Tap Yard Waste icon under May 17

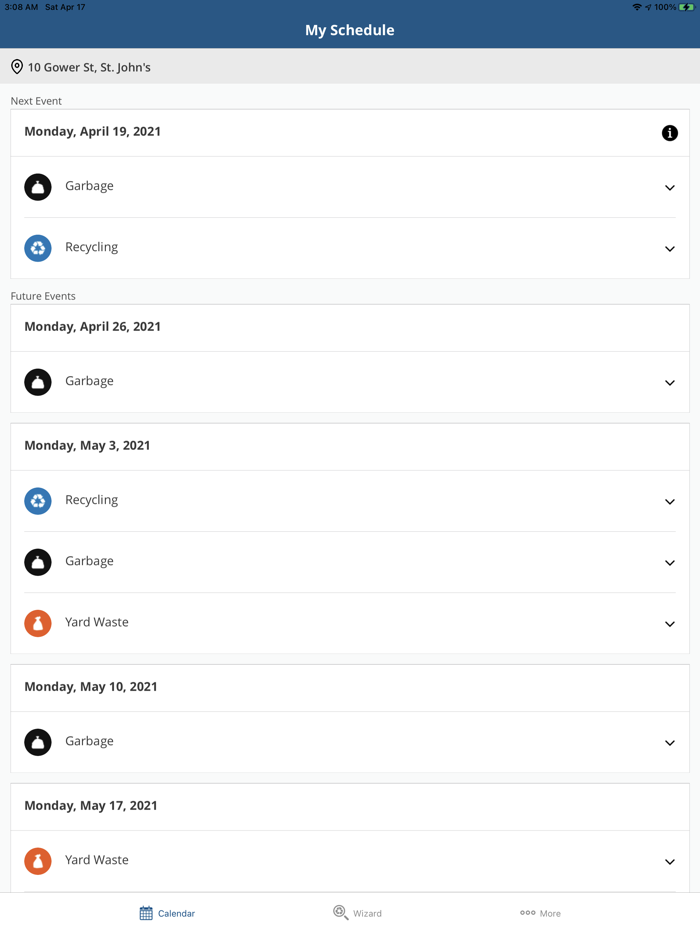[38, 861]
